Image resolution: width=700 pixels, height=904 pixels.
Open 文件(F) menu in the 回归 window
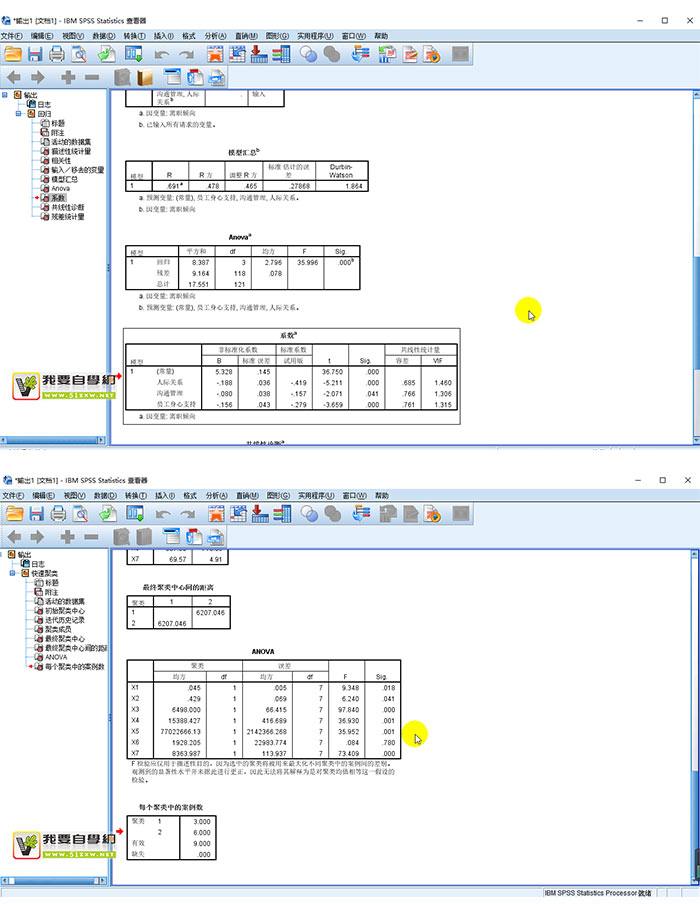[12, 36]
